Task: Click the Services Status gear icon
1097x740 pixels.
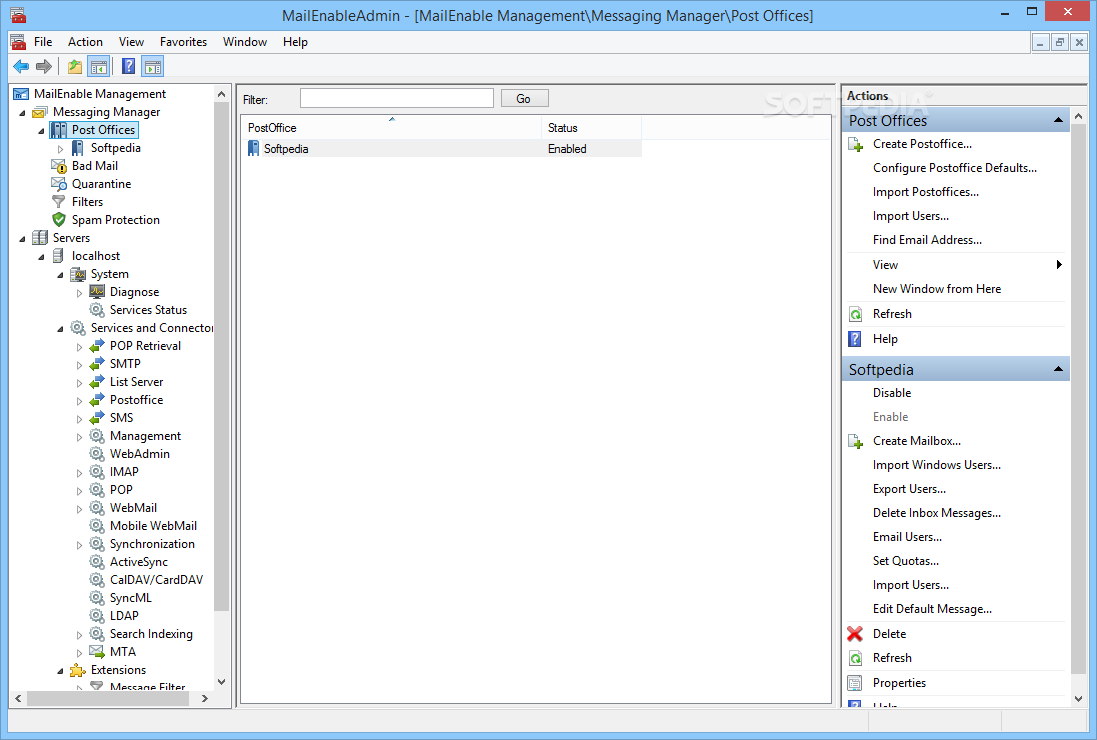Action: 97,310
